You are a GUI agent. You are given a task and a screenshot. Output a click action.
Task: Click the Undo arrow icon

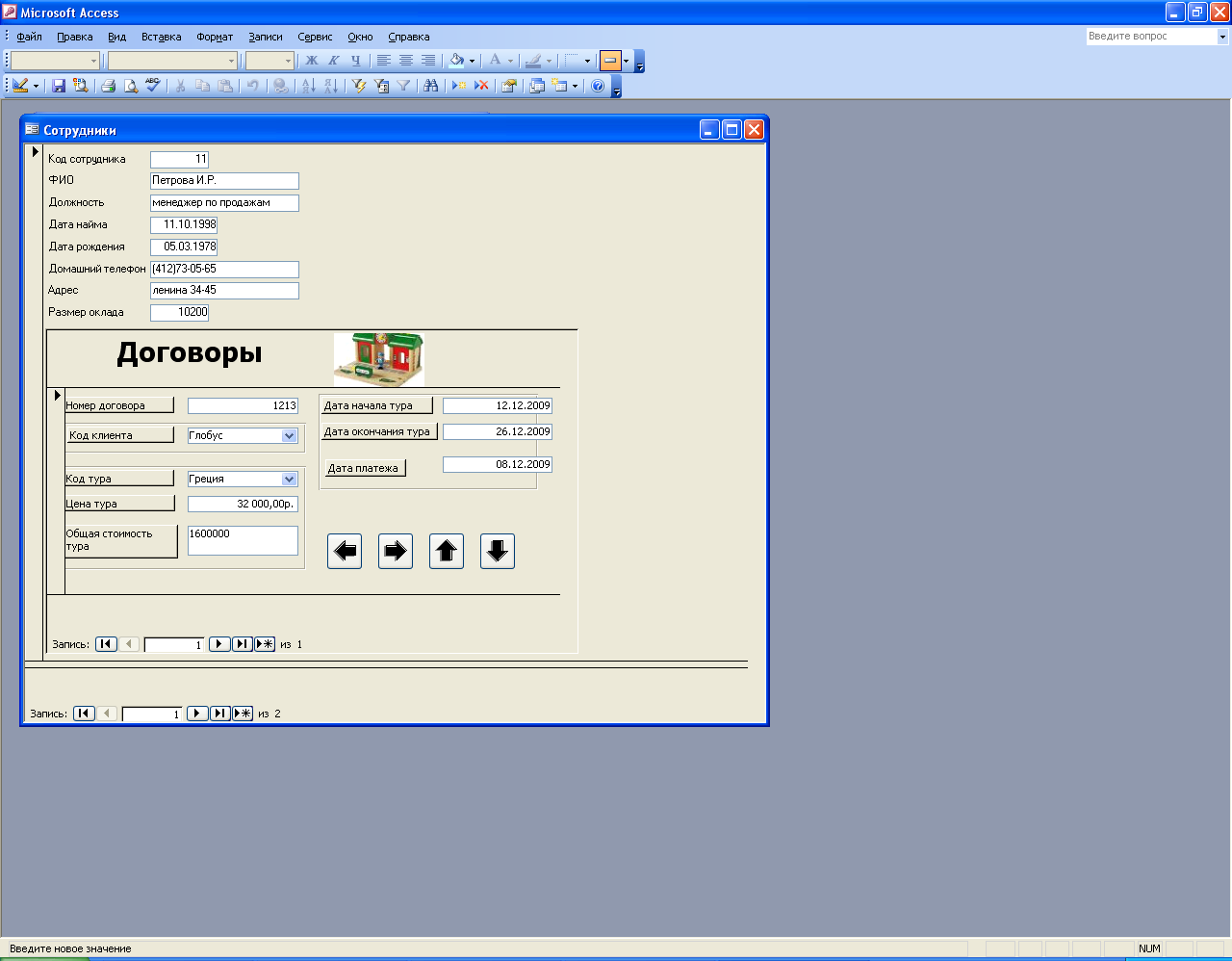tap(252, 86)
